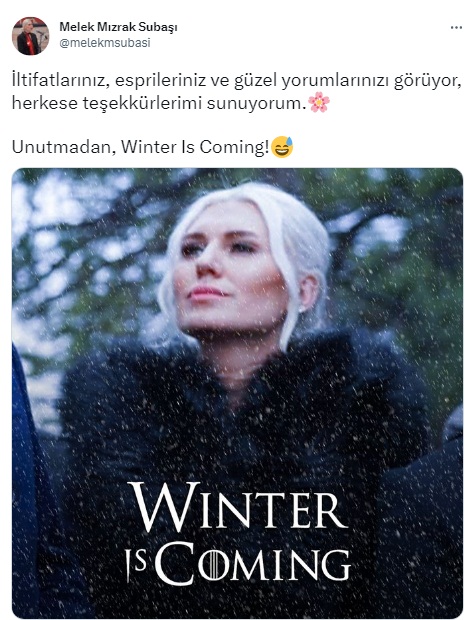Open the profile avatar photo
The width and height of the screenshot is (474, 620).
pyautogui.click(x=30, y=36)
